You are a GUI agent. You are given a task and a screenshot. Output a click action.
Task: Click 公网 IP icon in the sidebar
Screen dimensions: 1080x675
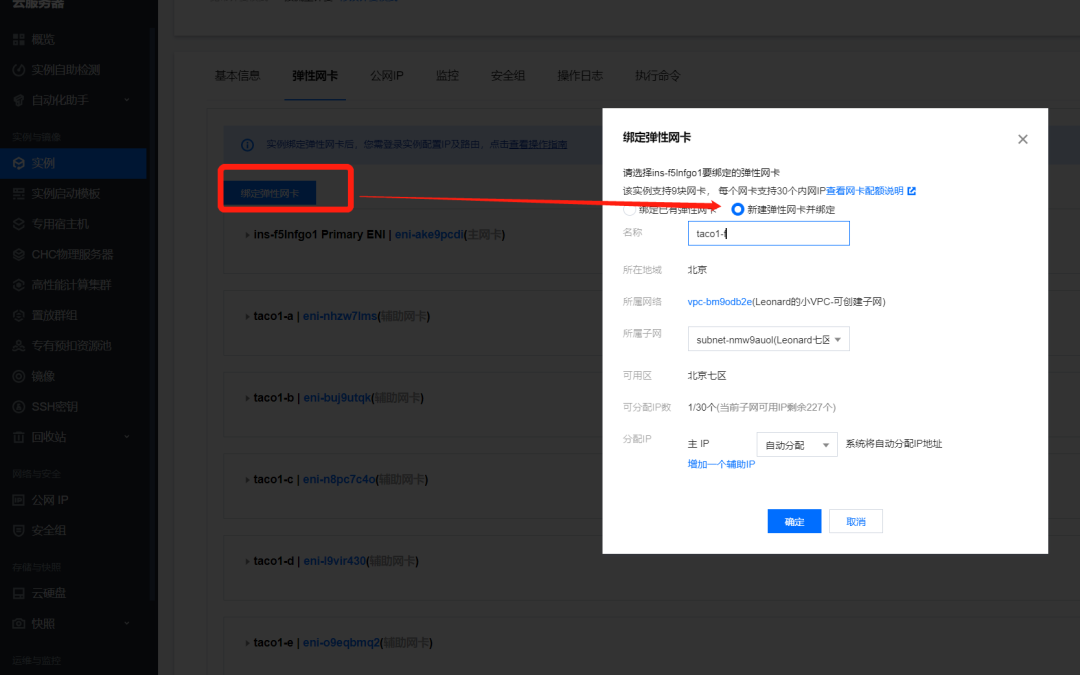tap(19, 500)
